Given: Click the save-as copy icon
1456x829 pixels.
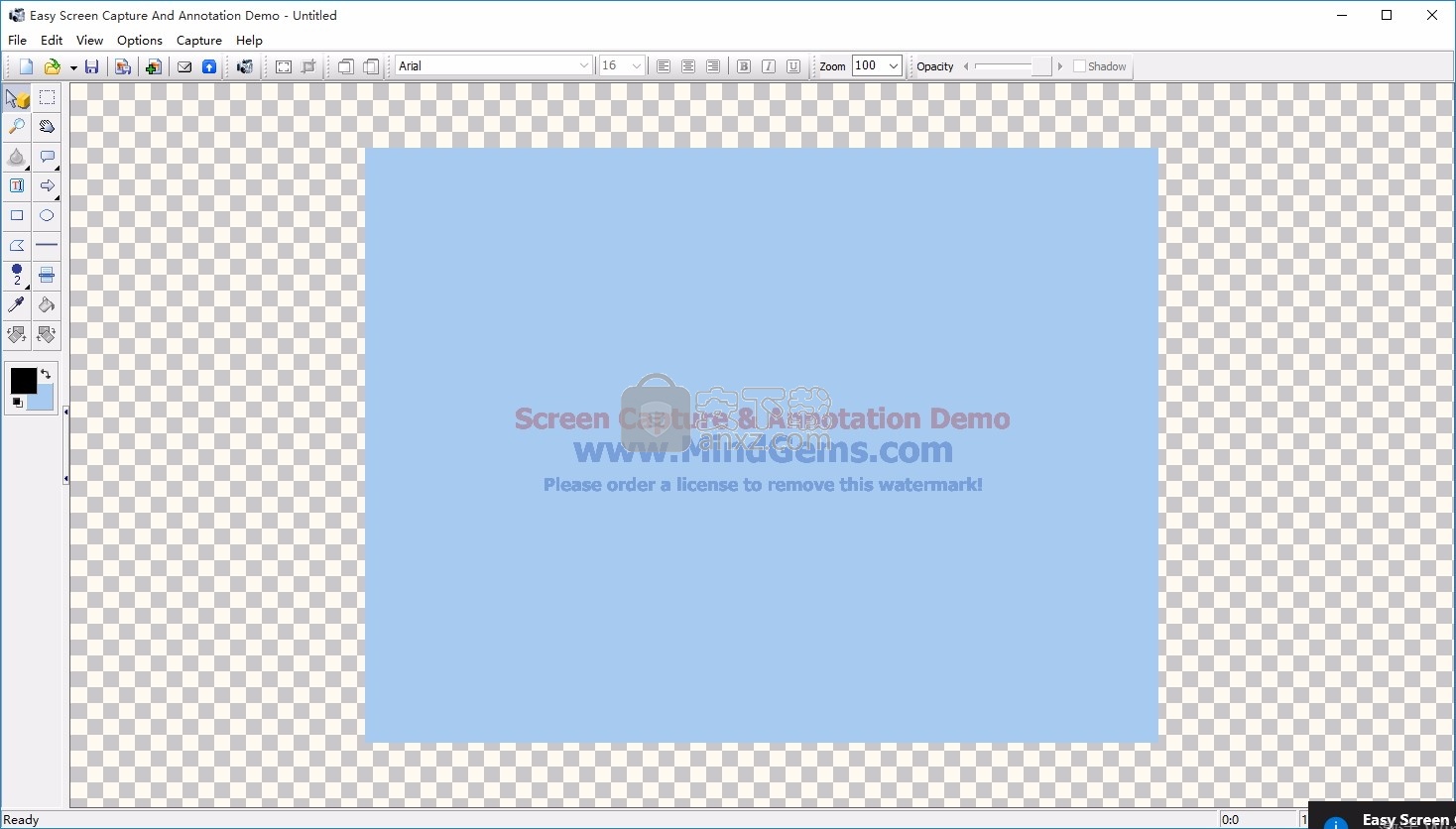Looking at the screenshot, I should [123, 66].
